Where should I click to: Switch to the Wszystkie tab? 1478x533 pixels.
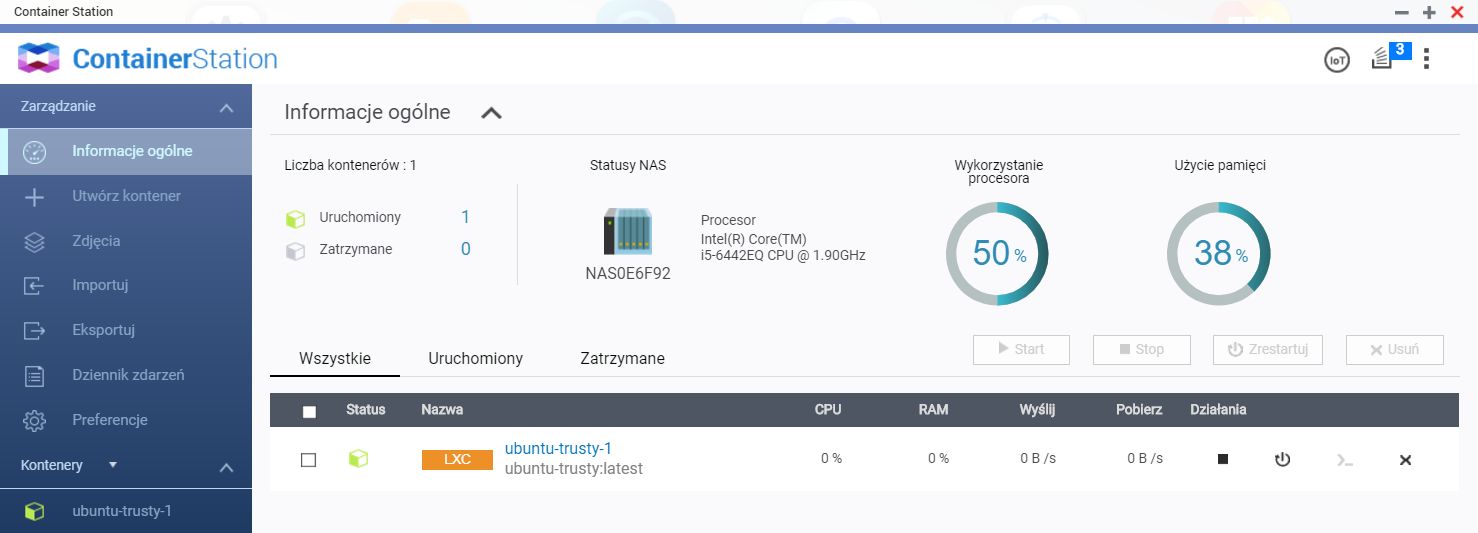coord(335,358)
